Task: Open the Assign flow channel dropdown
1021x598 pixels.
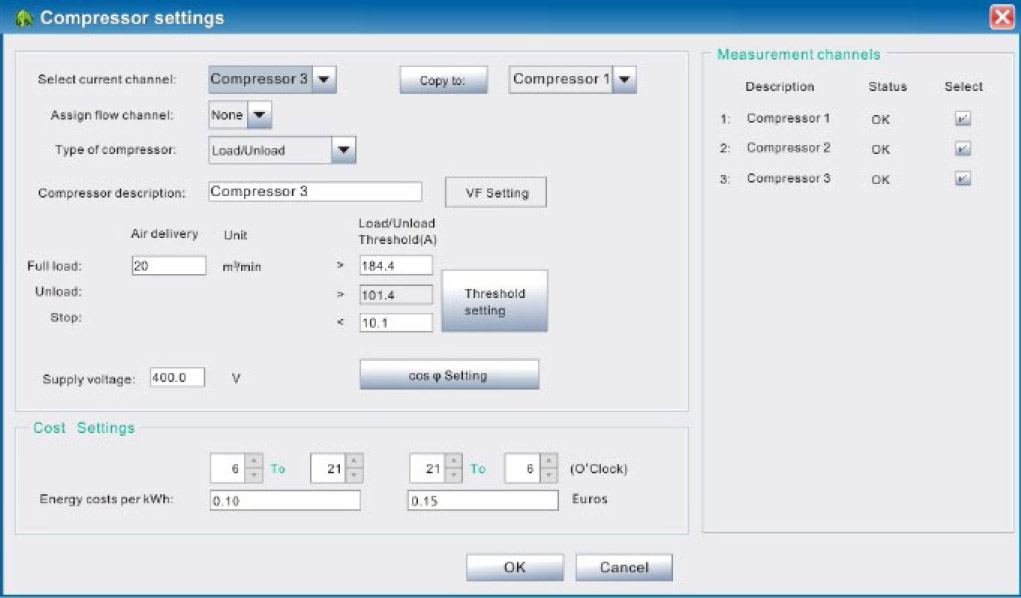Action: 259,115
